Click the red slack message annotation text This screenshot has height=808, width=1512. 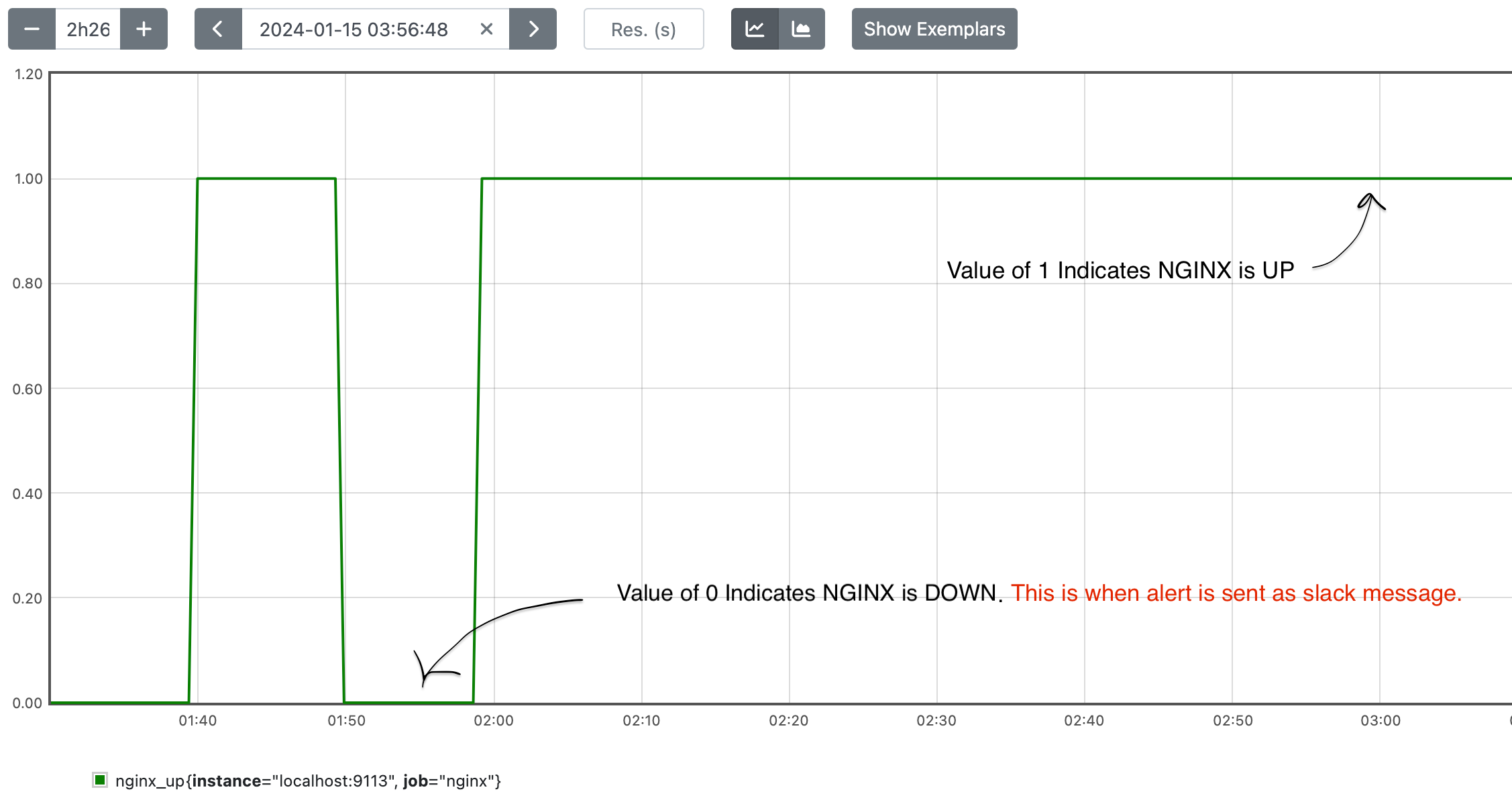[1236, 593]
